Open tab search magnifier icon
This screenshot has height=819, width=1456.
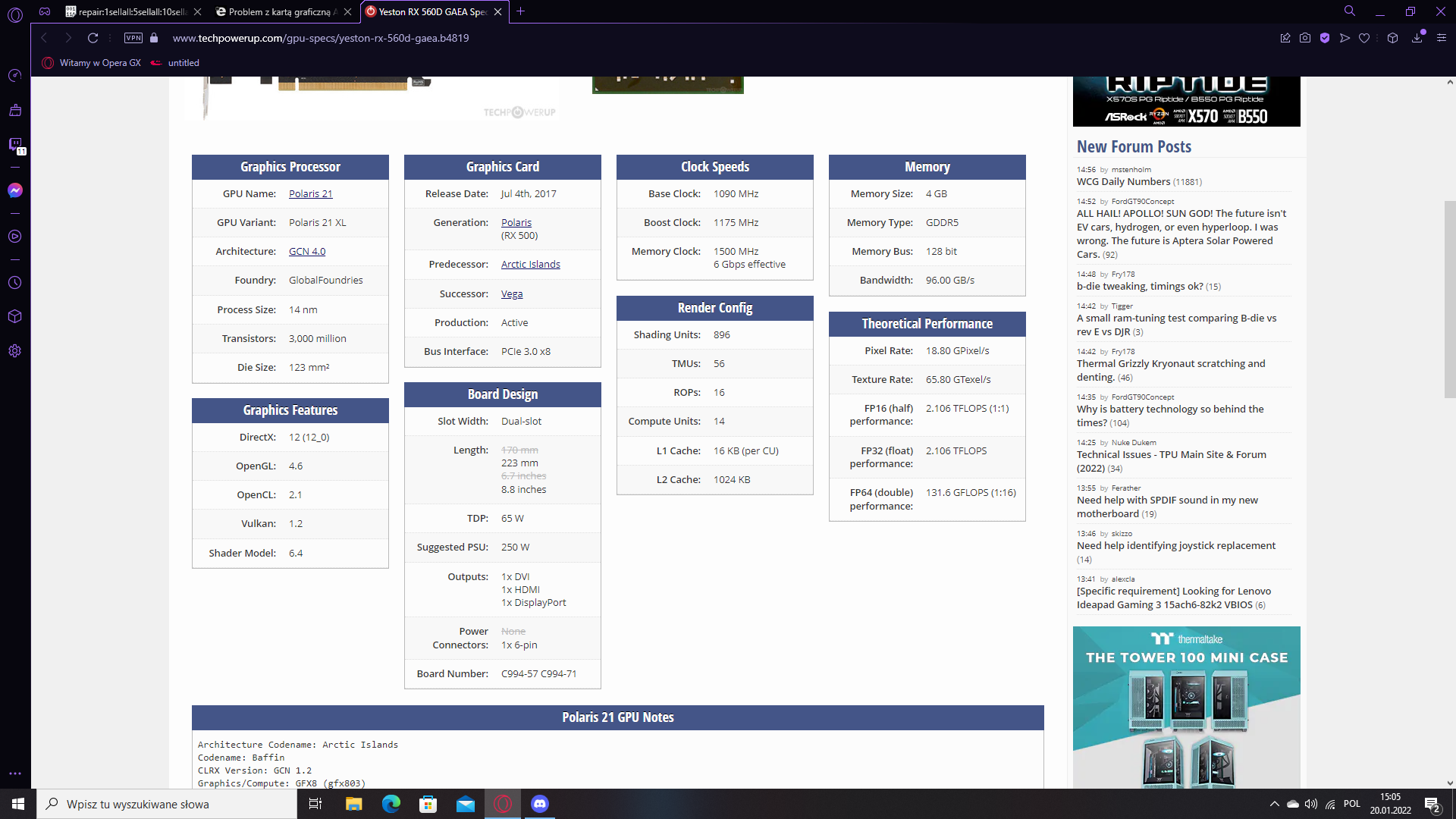pos(1350,11)
